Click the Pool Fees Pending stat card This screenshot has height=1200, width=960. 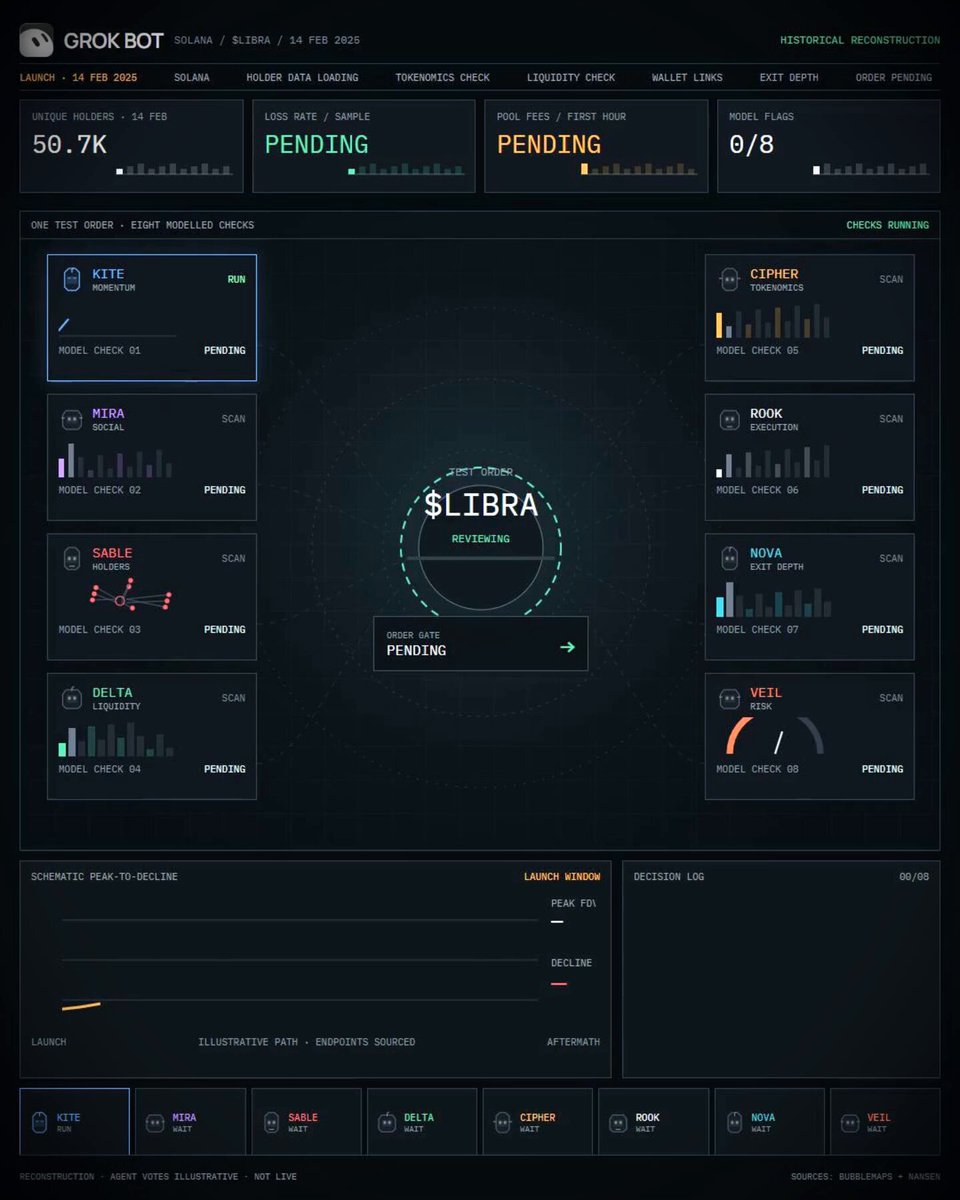(x=596, y=146)
